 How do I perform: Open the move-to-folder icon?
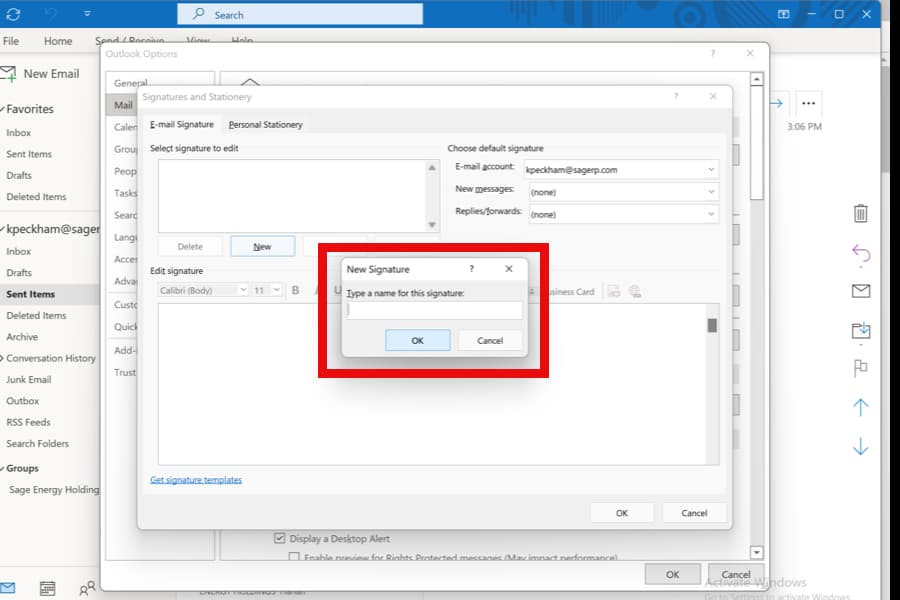860,330
